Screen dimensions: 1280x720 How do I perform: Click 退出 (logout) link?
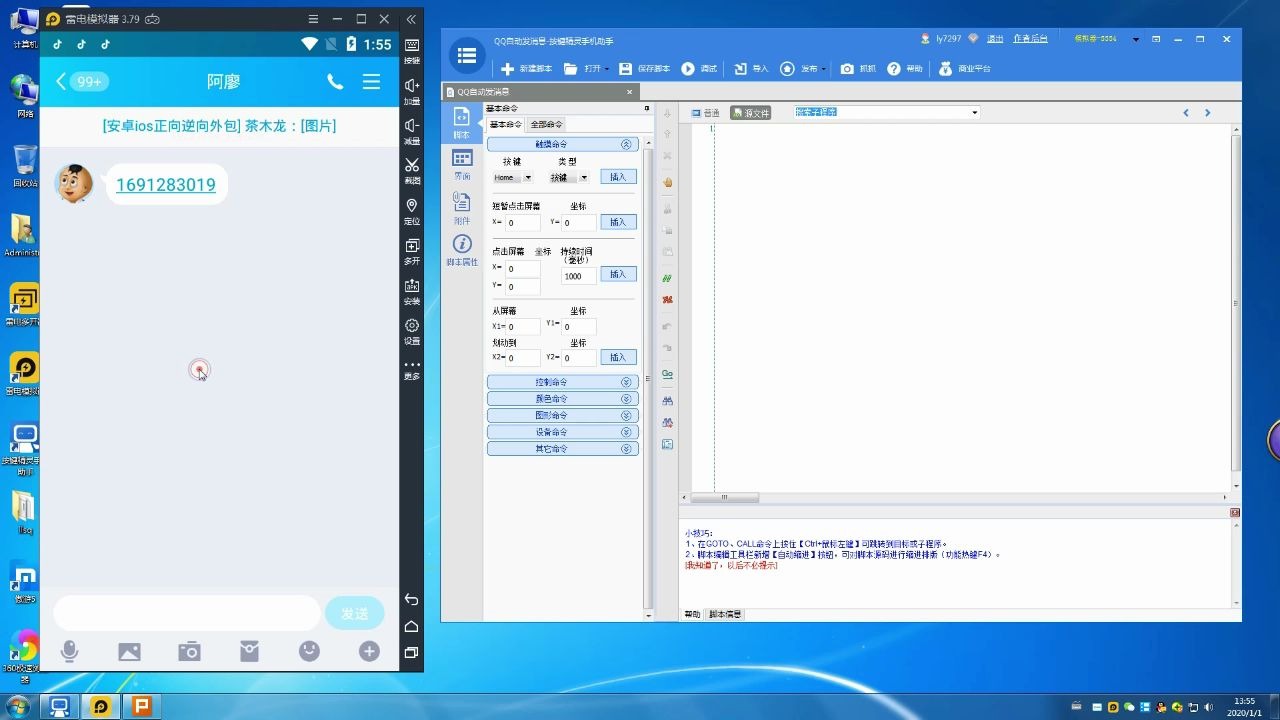(995, 39)
